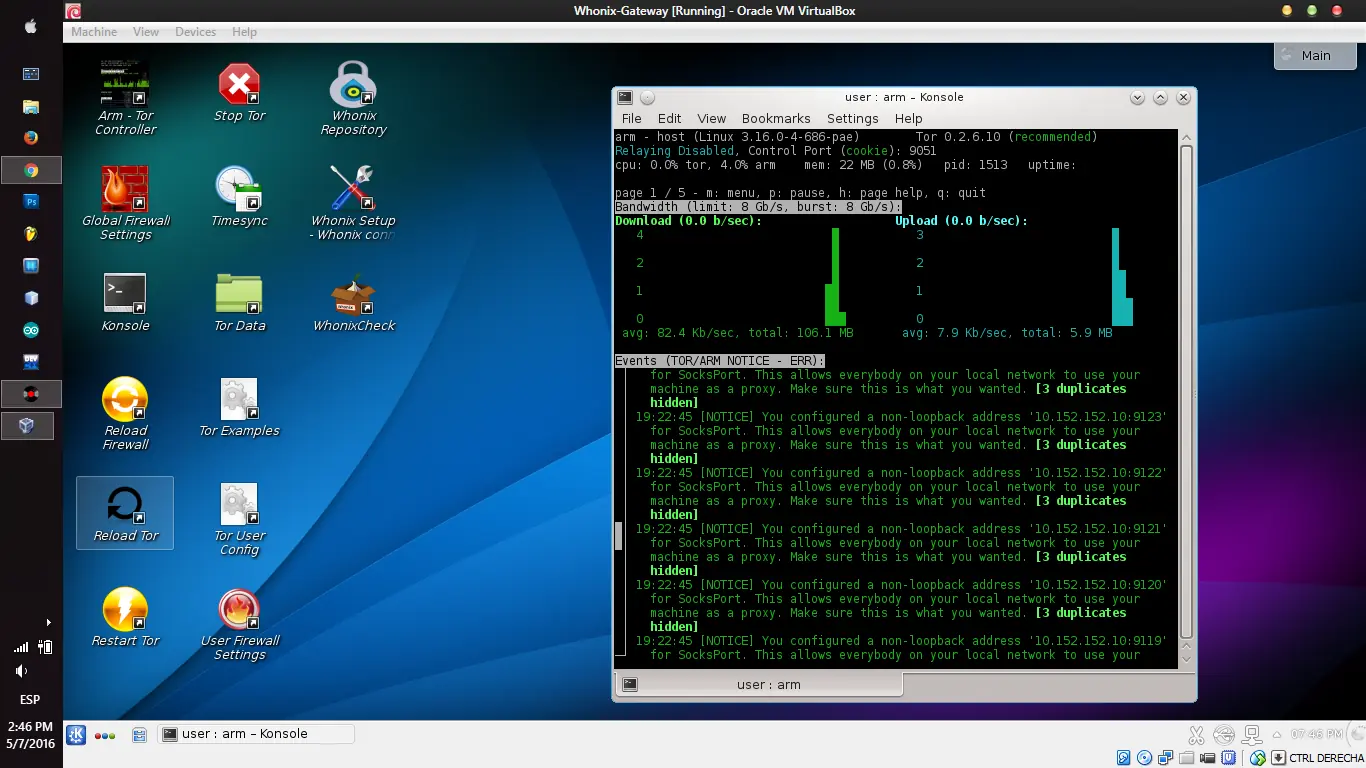This screenshot has width=1366, height=768.
Task: Expand hidden host tray icons arrow
Action: (47, 623)
